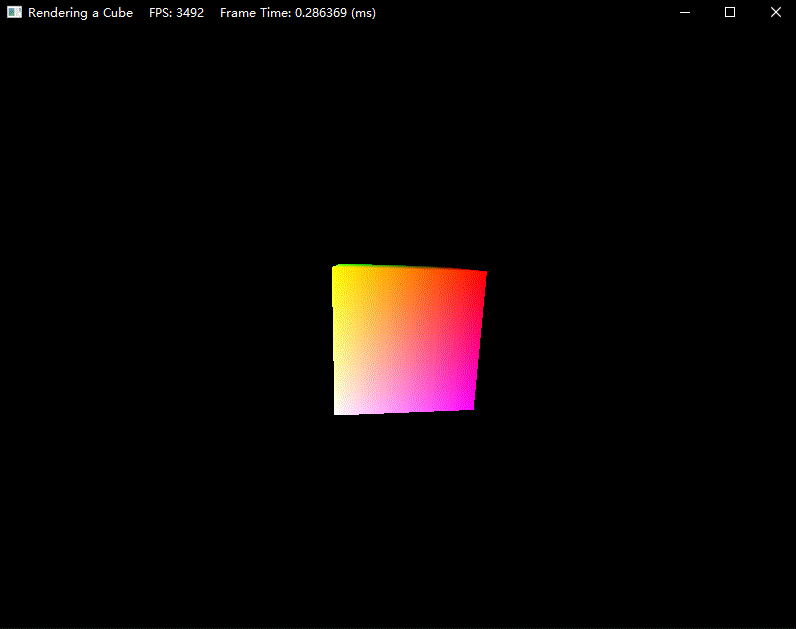Screen dimensions: 796x629
Task: Minimize the Rendering a Cube window
Action: tap(685, 12)
